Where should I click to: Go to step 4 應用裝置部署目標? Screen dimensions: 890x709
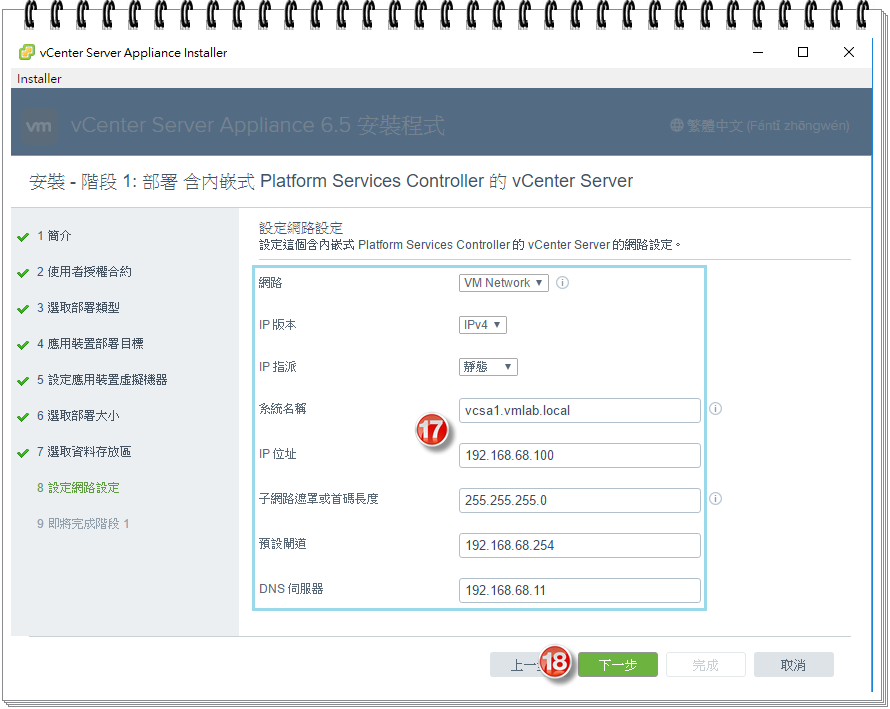(x=90, y=344)
